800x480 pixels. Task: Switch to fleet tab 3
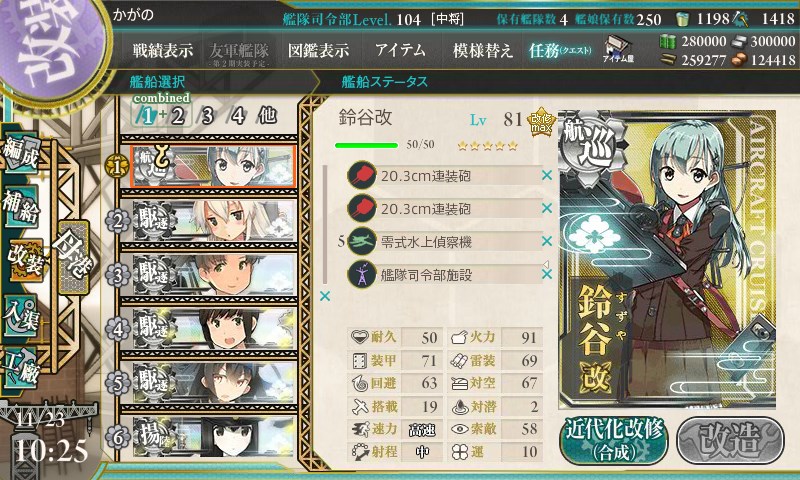[207, 116]
